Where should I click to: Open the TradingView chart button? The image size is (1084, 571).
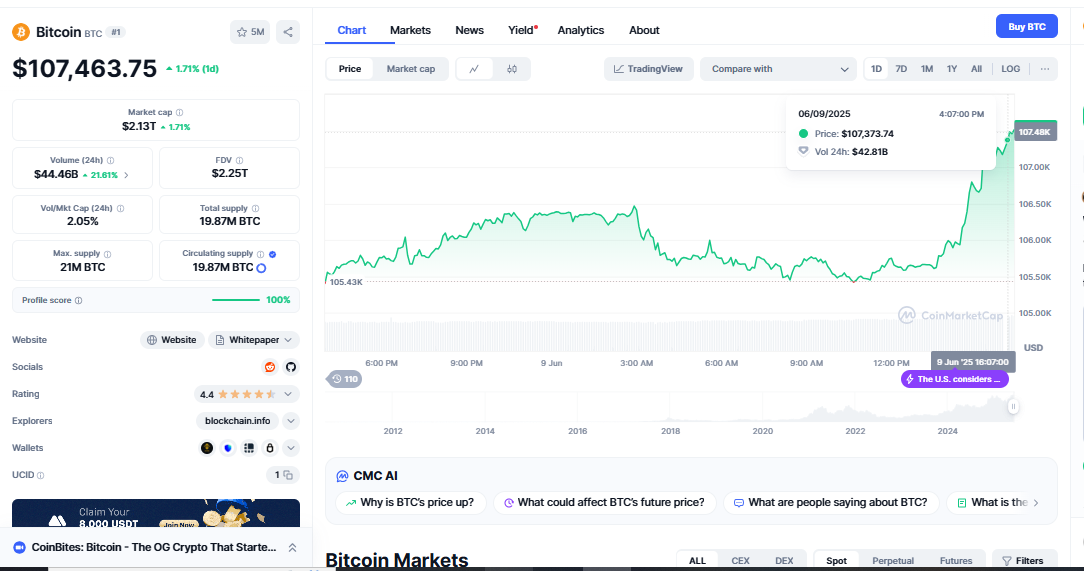(x=648, y=68)
